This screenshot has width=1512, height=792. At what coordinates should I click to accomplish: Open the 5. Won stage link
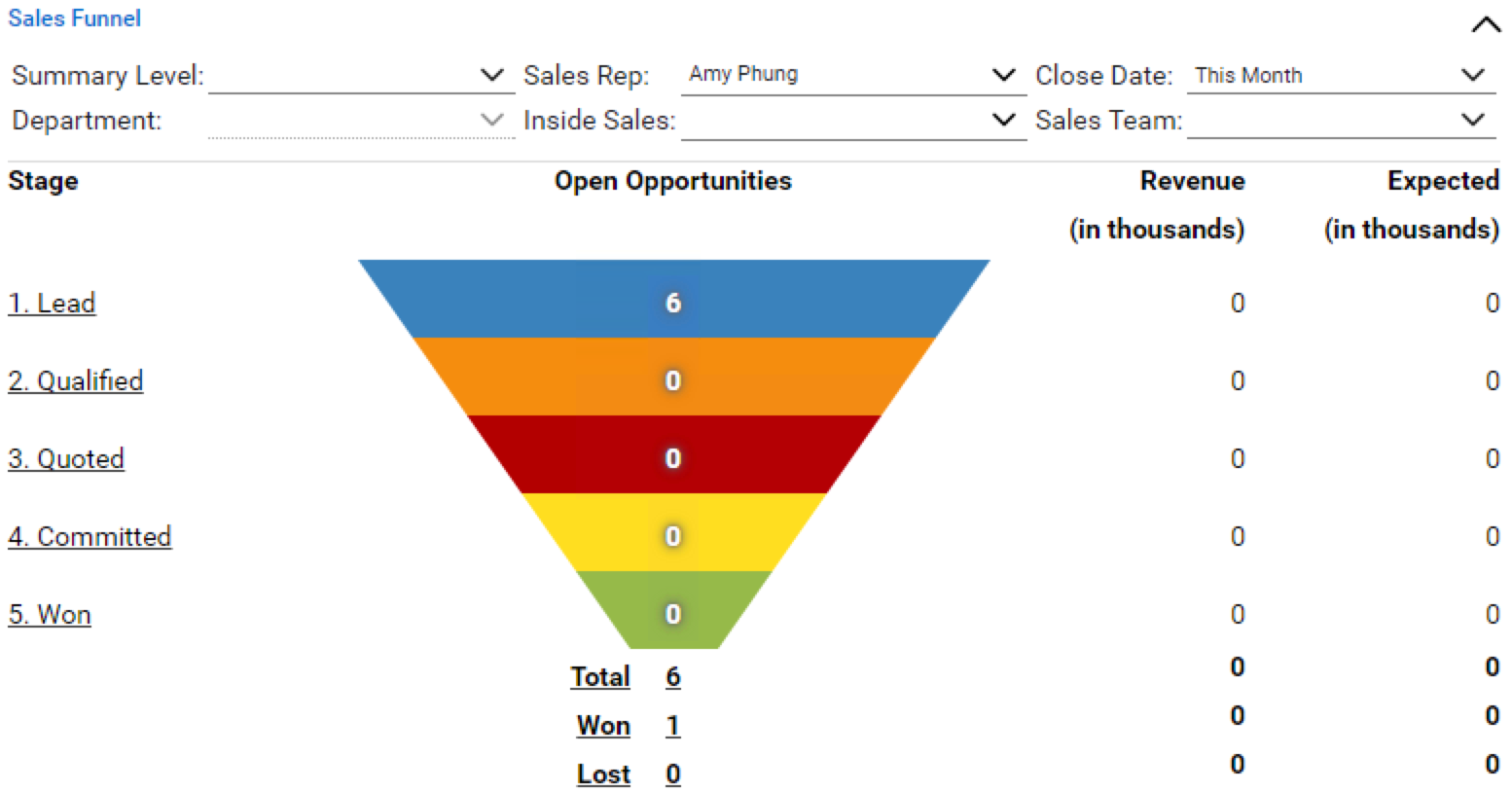click(x=50, y=615)
